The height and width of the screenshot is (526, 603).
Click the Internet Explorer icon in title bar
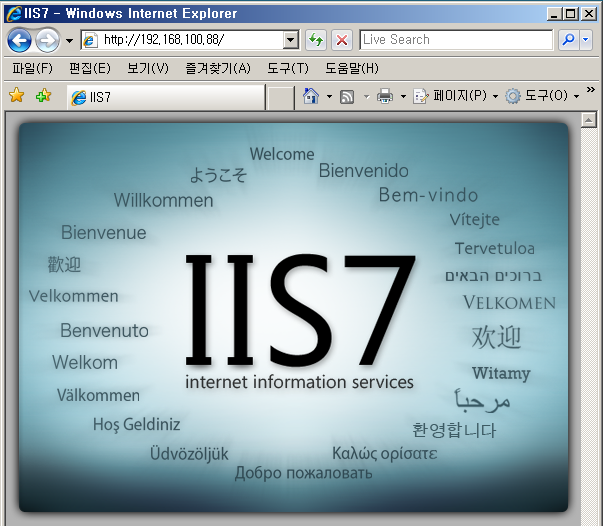[14, 14]
